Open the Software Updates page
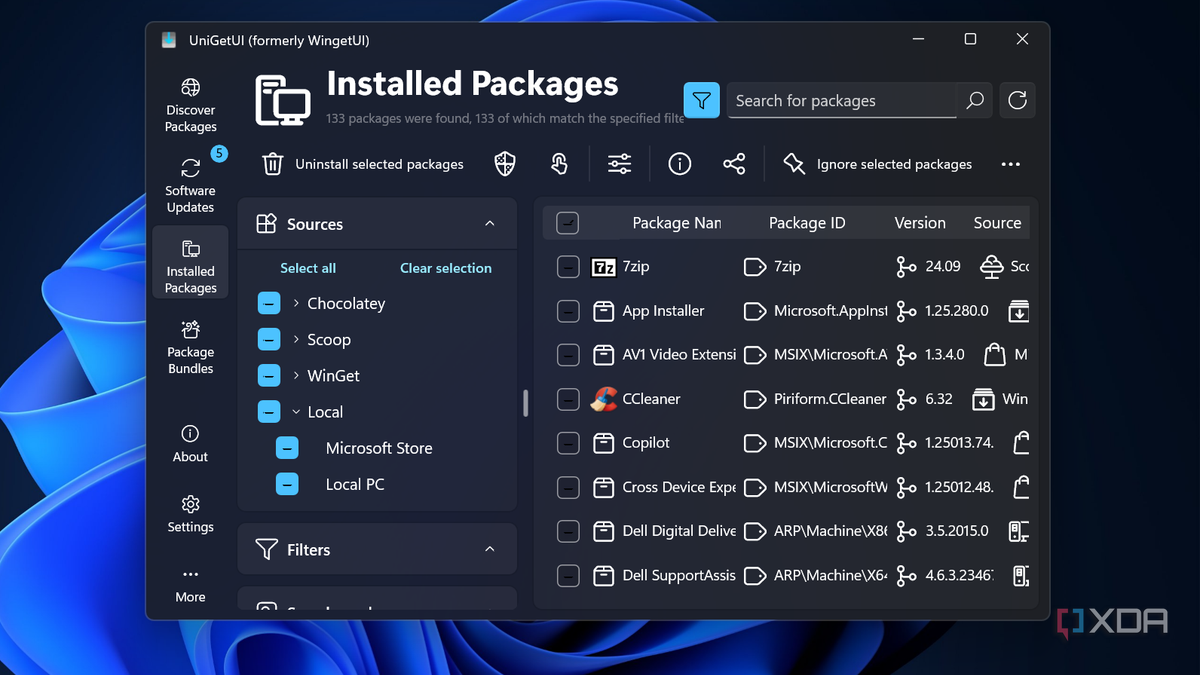 click(190, 185)
